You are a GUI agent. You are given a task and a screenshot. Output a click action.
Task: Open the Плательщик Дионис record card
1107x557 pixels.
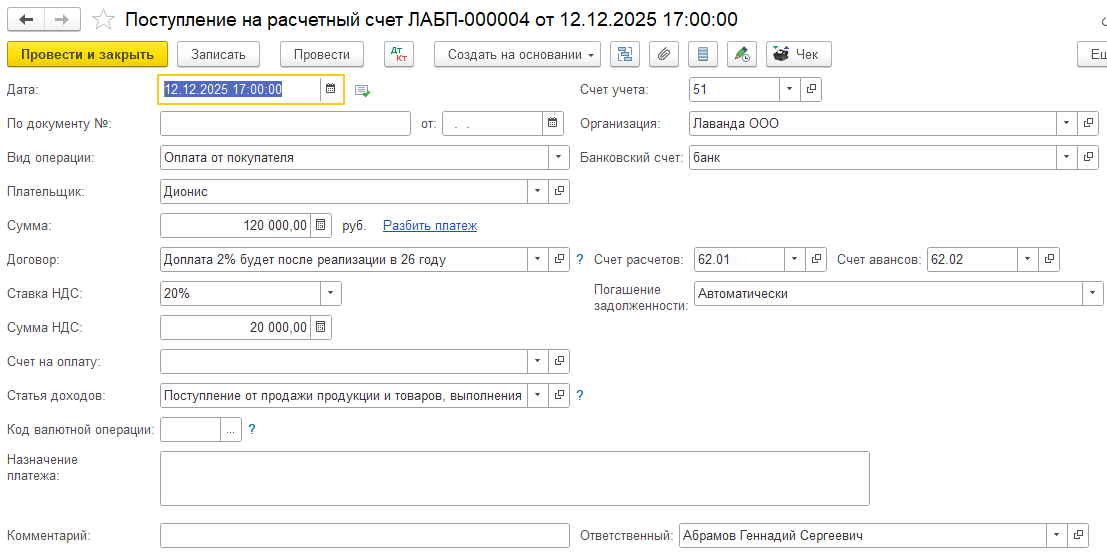(559, 192)
